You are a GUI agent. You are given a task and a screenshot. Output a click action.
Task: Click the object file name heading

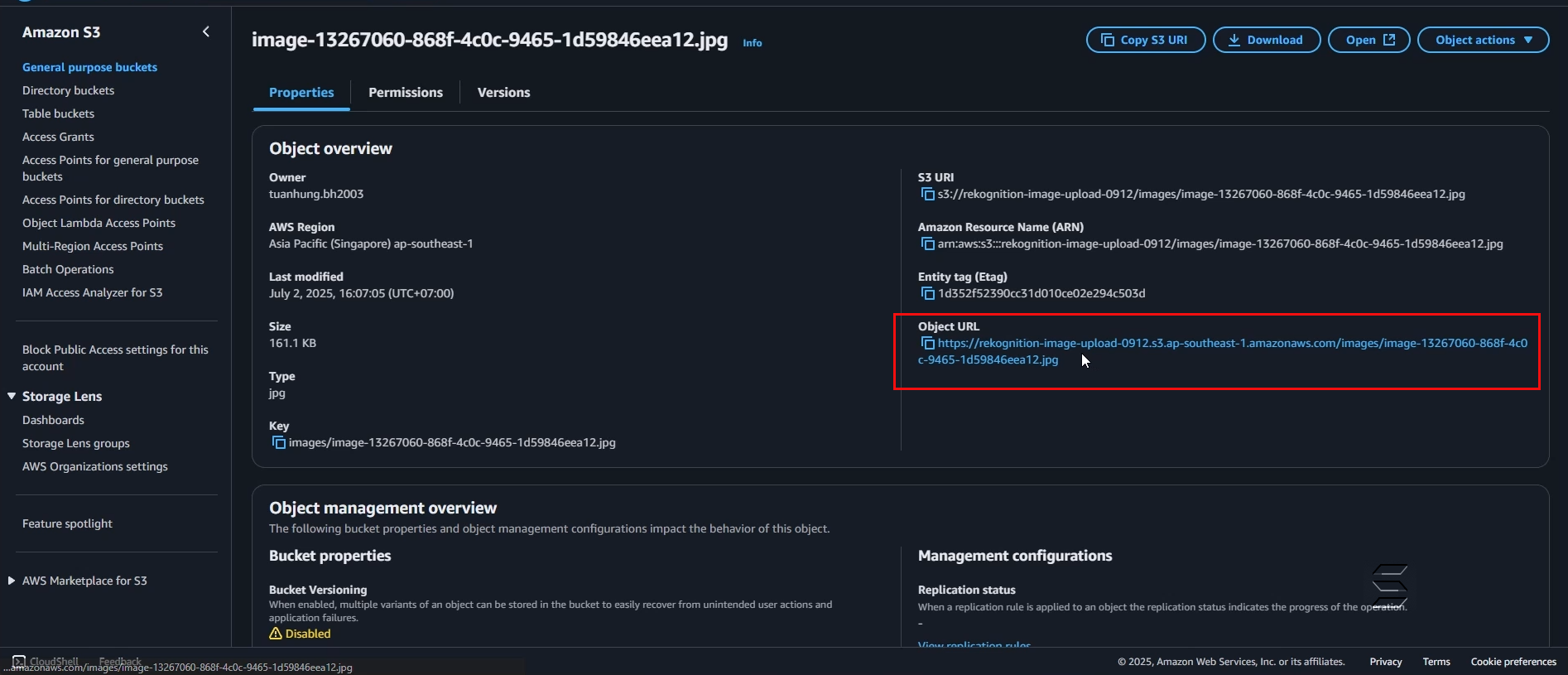[x=489, y=40]
